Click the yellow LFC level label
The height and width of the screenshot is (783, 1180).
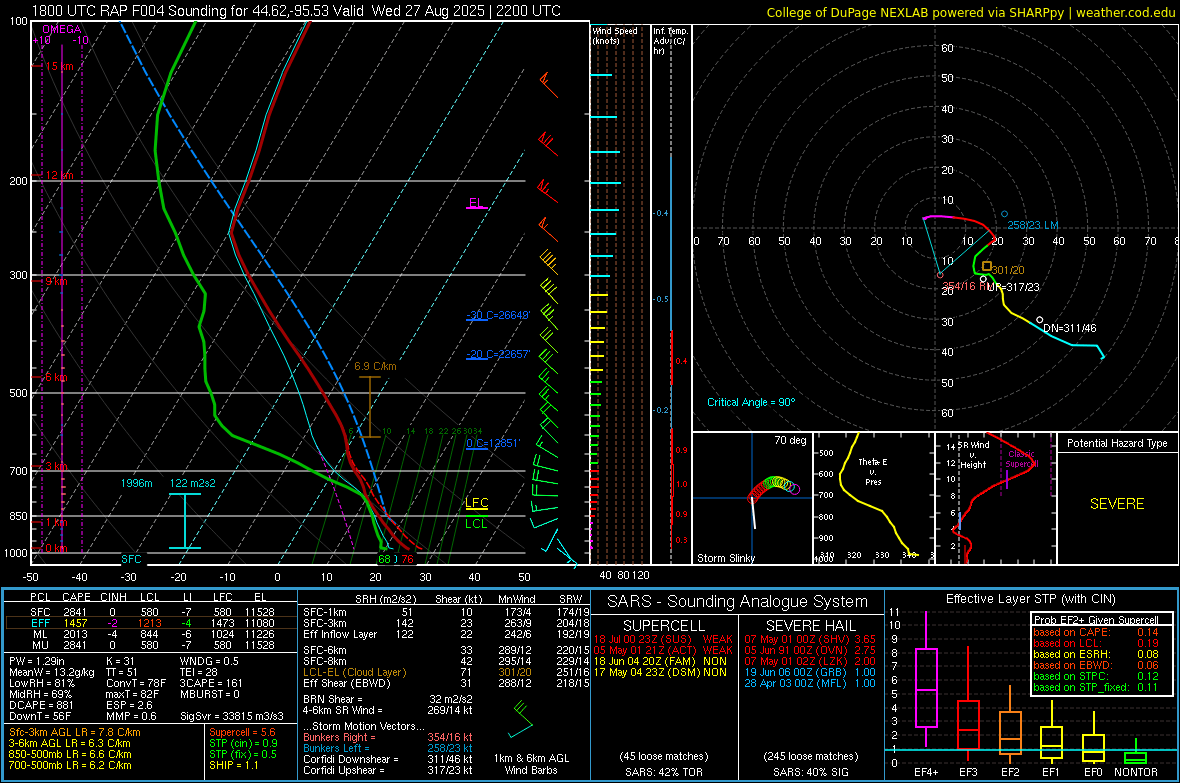pyautogui.click(x=476, y=502)
